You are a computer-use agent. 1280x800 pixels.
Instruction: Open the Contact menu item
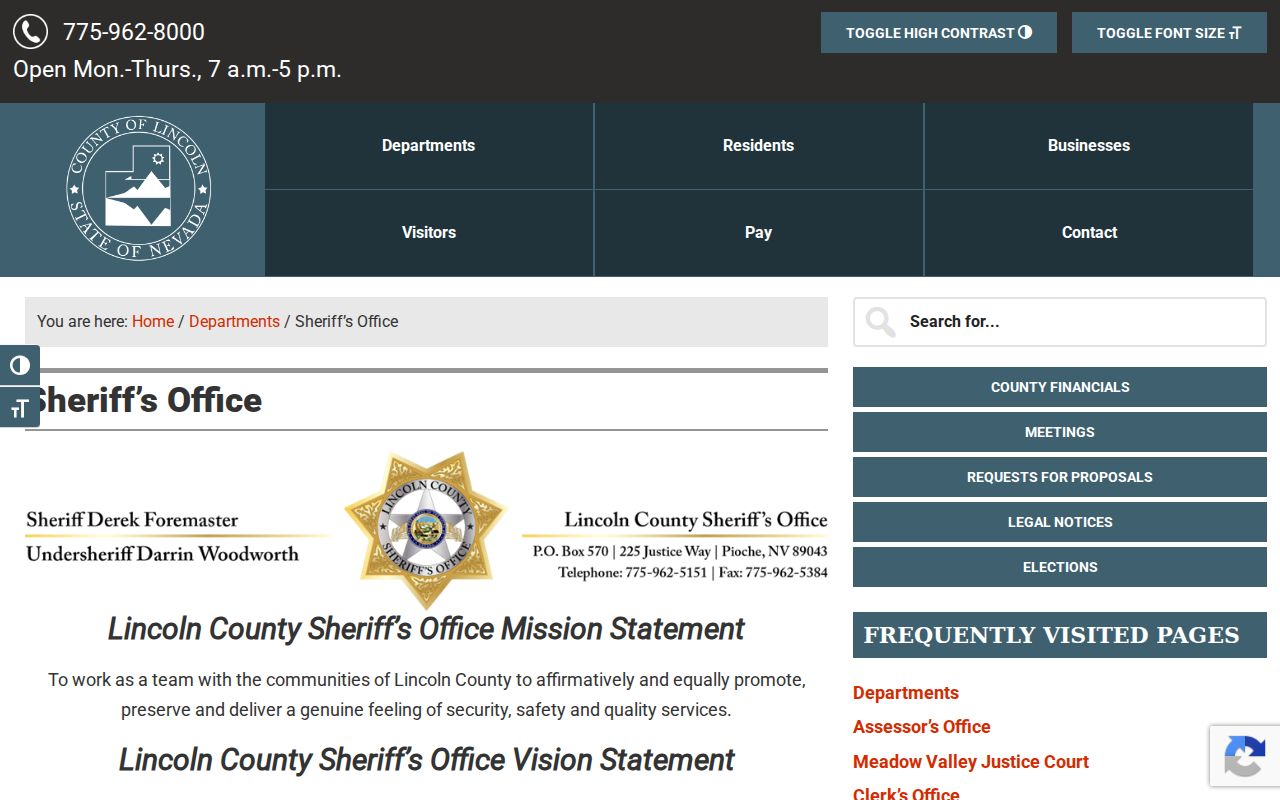click(x=1089, y=233)
